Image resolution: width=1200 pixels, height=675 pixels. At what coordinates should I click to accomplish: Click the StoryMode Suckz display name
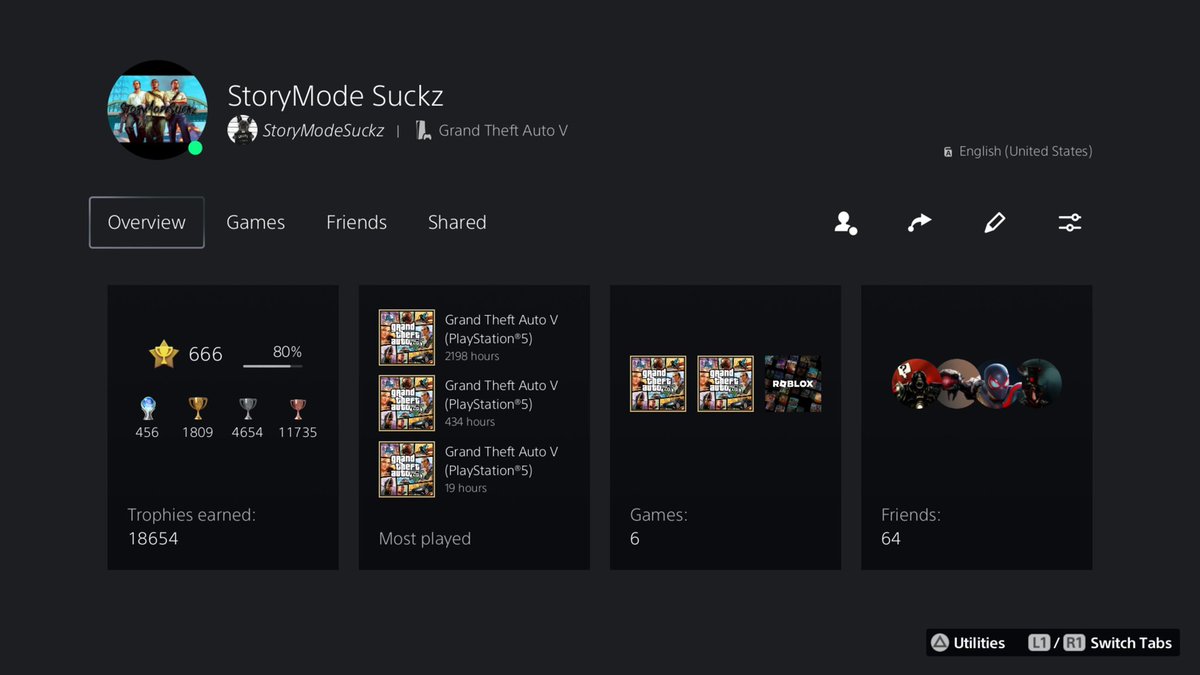[335, 96]
